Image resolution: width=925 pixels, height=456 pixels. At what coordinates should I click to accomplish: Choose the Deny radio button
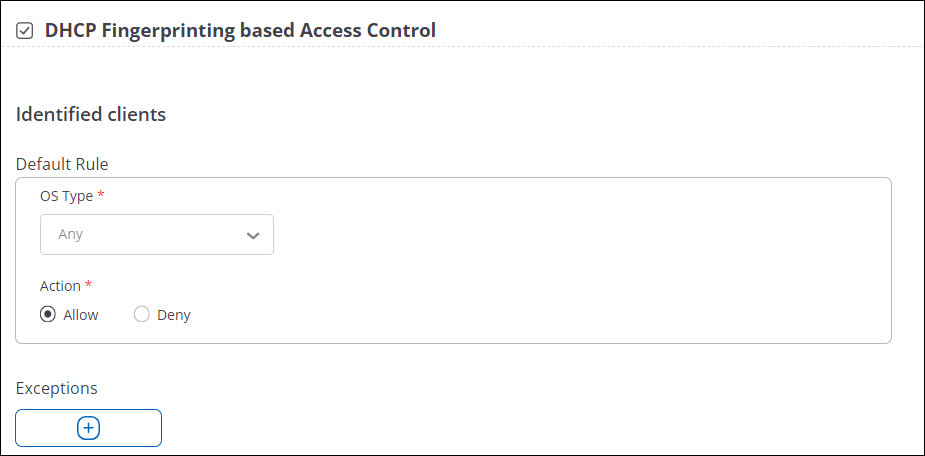142,314
